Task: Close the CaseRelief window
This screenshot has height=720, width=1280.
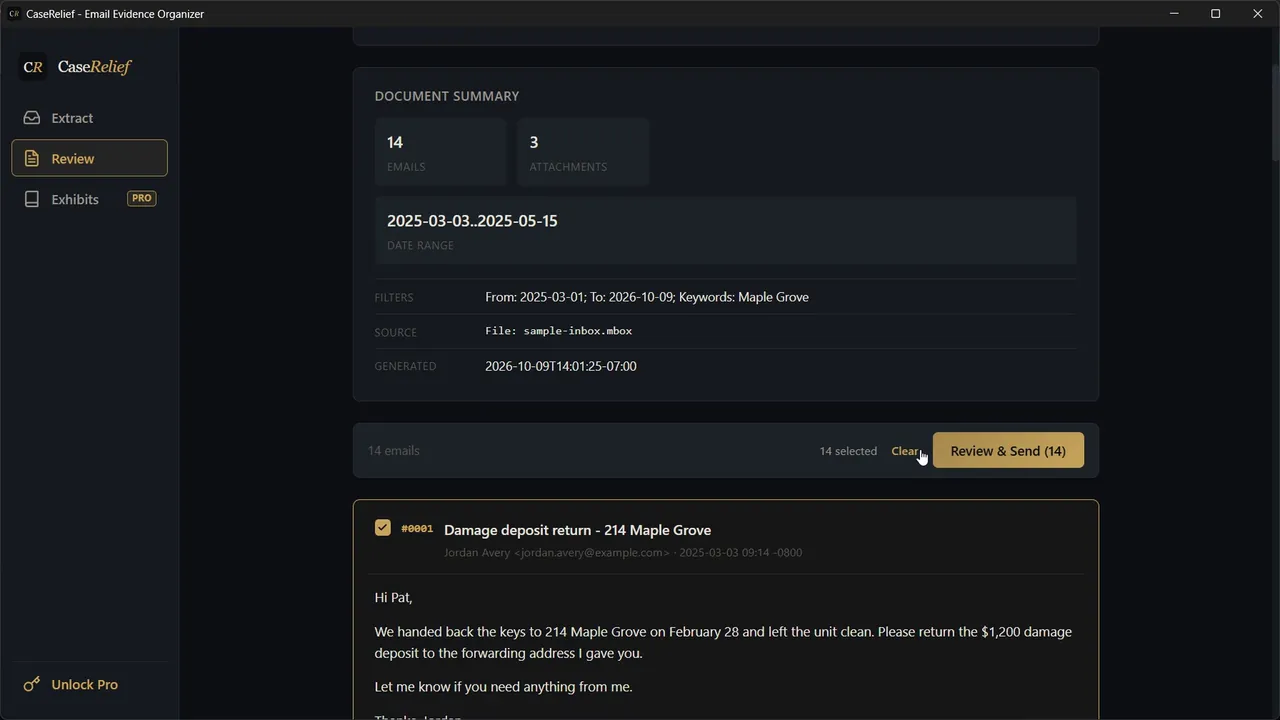Action: [1258, 14]
